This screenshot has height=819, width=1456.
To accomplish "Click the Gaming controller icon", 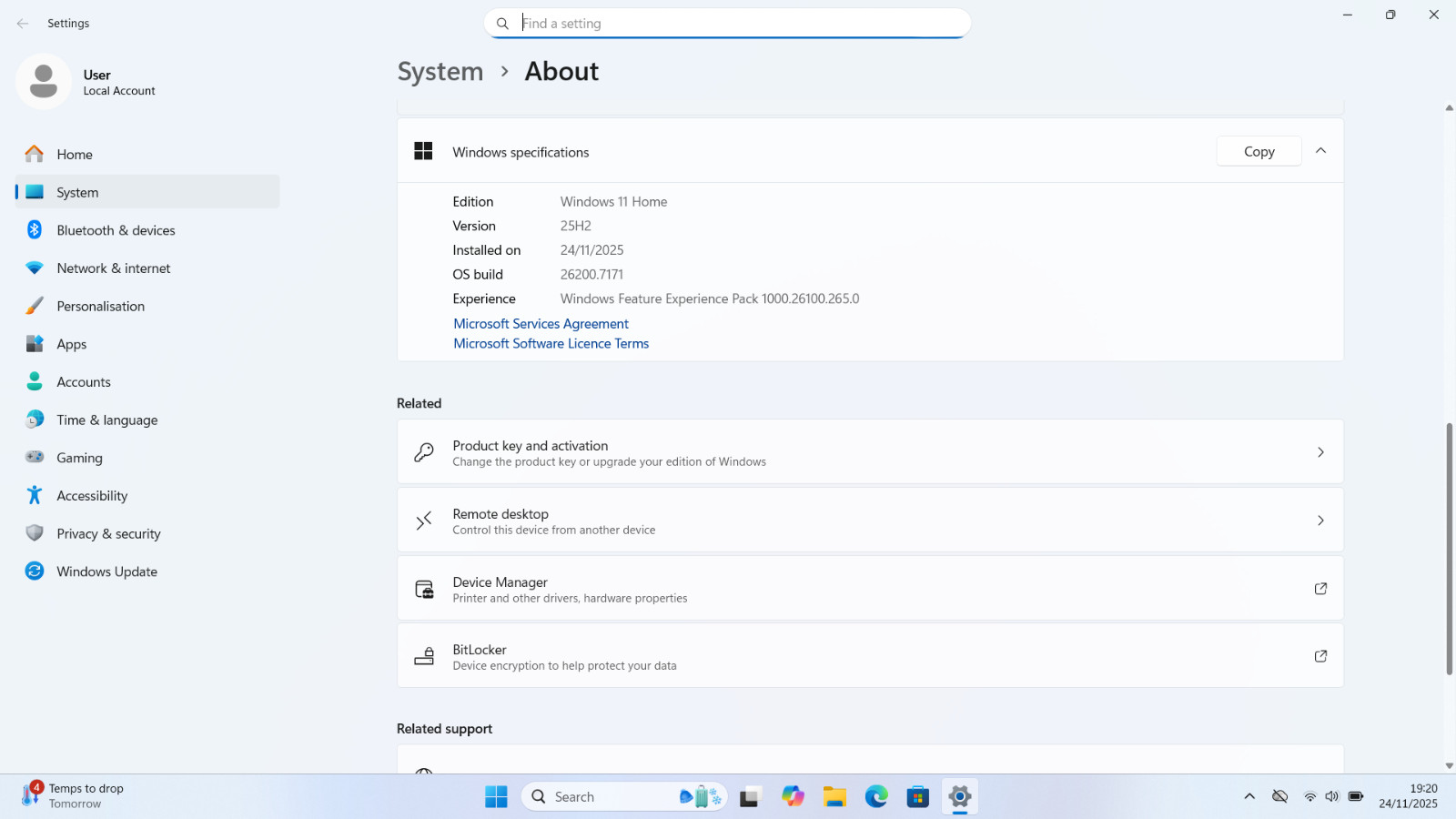I will 35,458.
